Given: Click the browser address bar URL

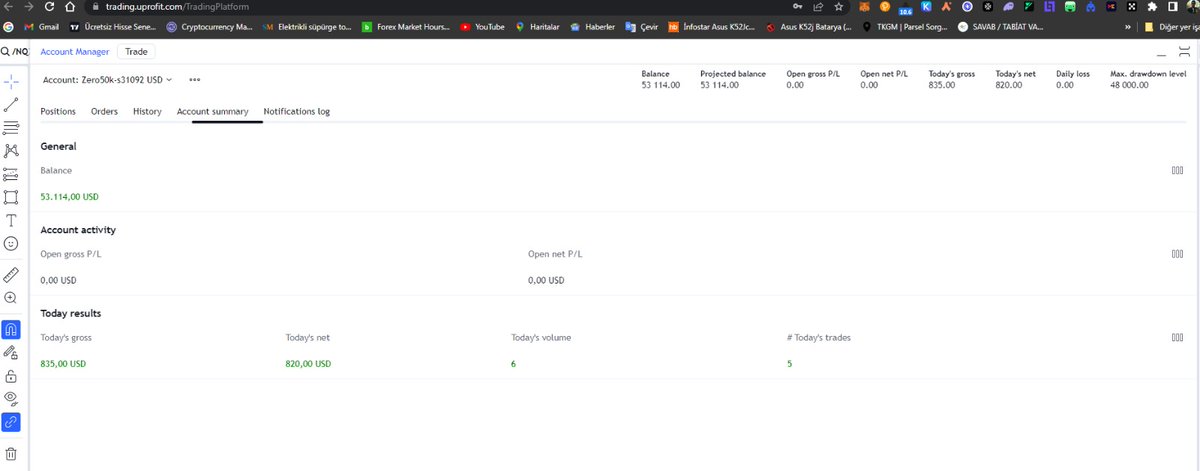Looking at the screenshot, I should click(176, 7).
